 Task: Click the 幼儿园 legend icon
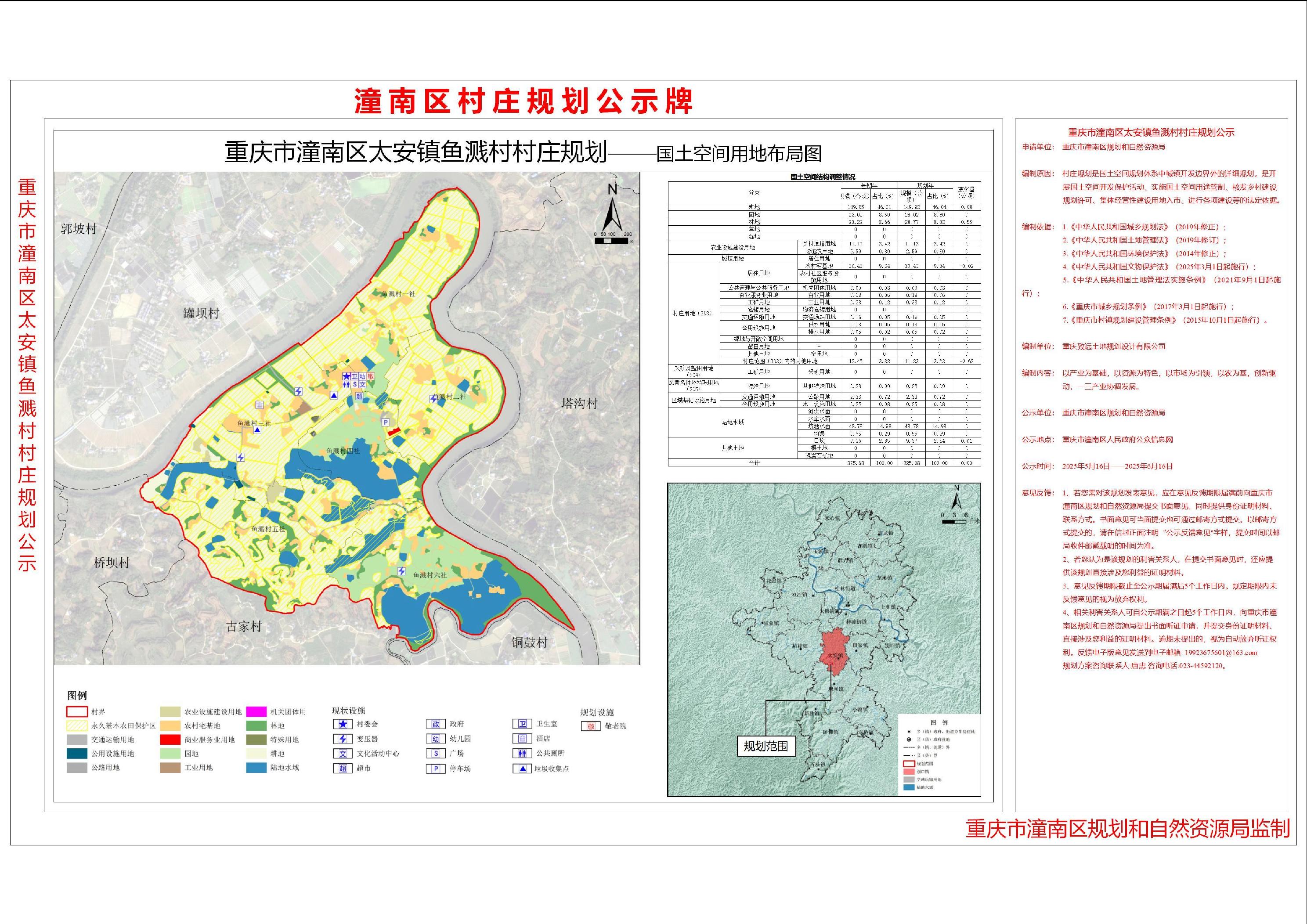[436, 739]
